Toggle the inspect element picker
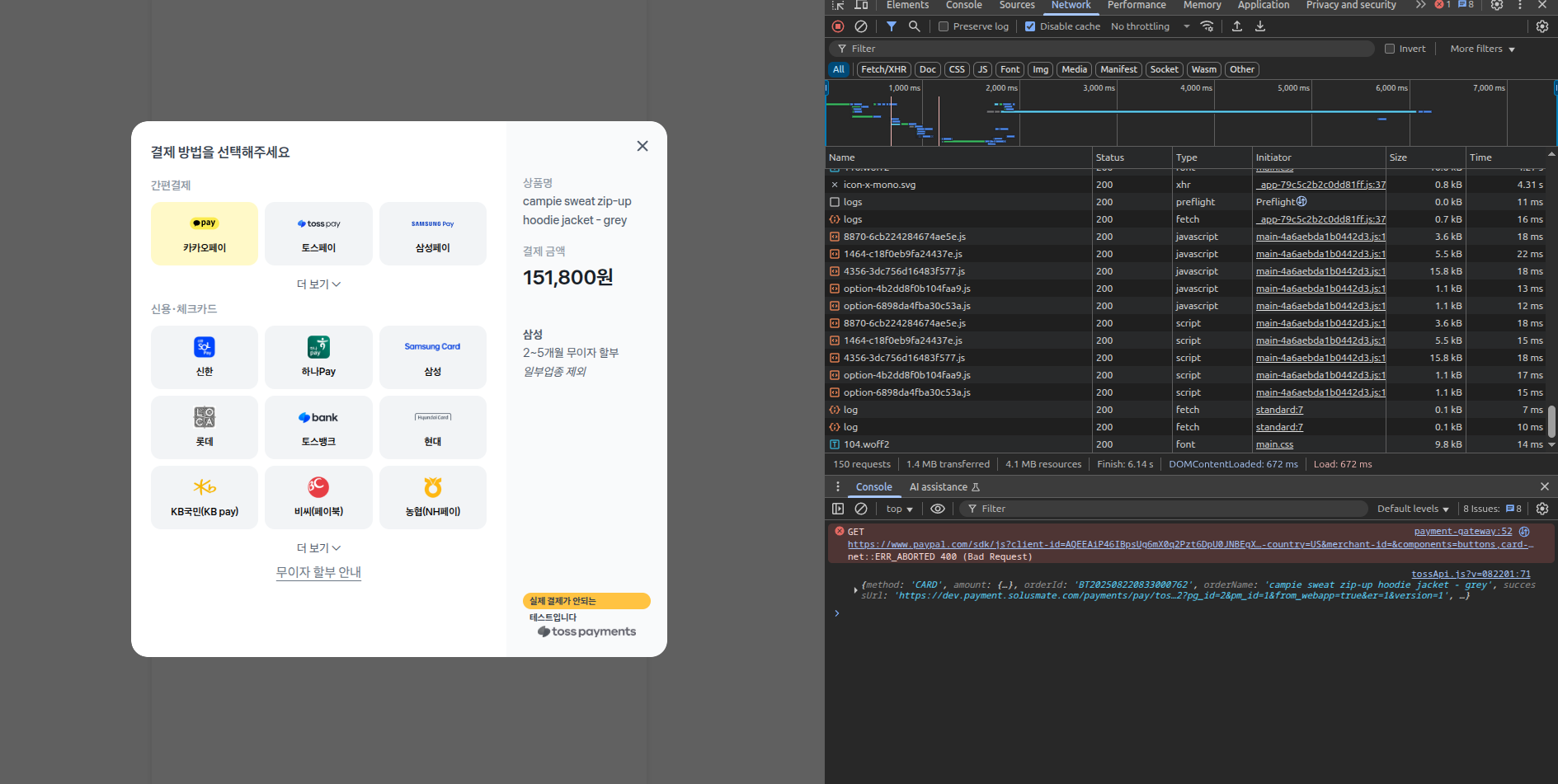Viewport: 1558px width, 784px height. [838, 5]
